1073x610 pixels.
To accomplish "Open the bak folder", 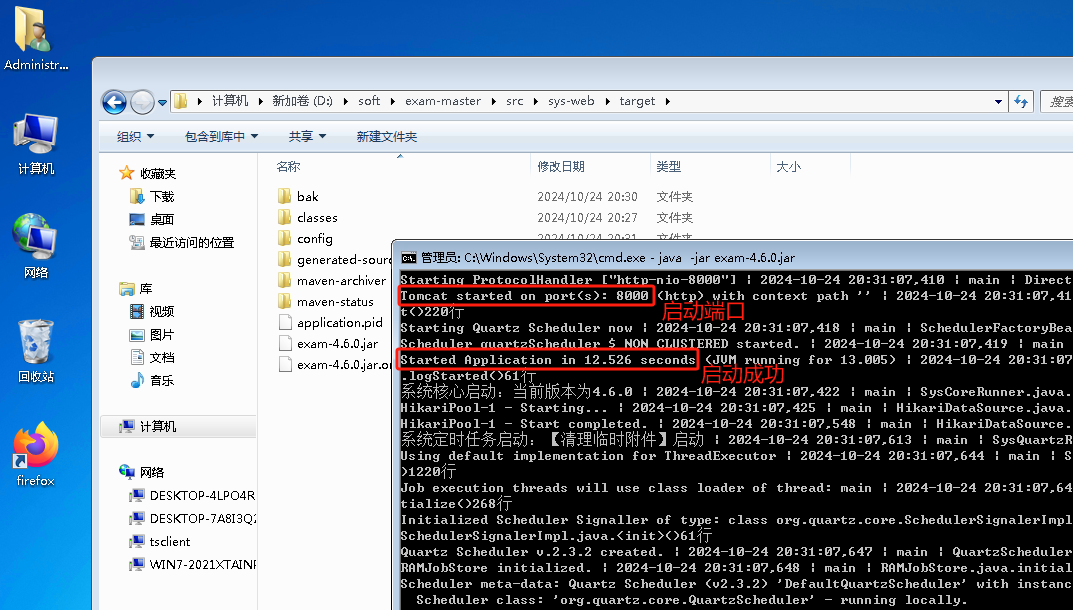I will point(307,197).
